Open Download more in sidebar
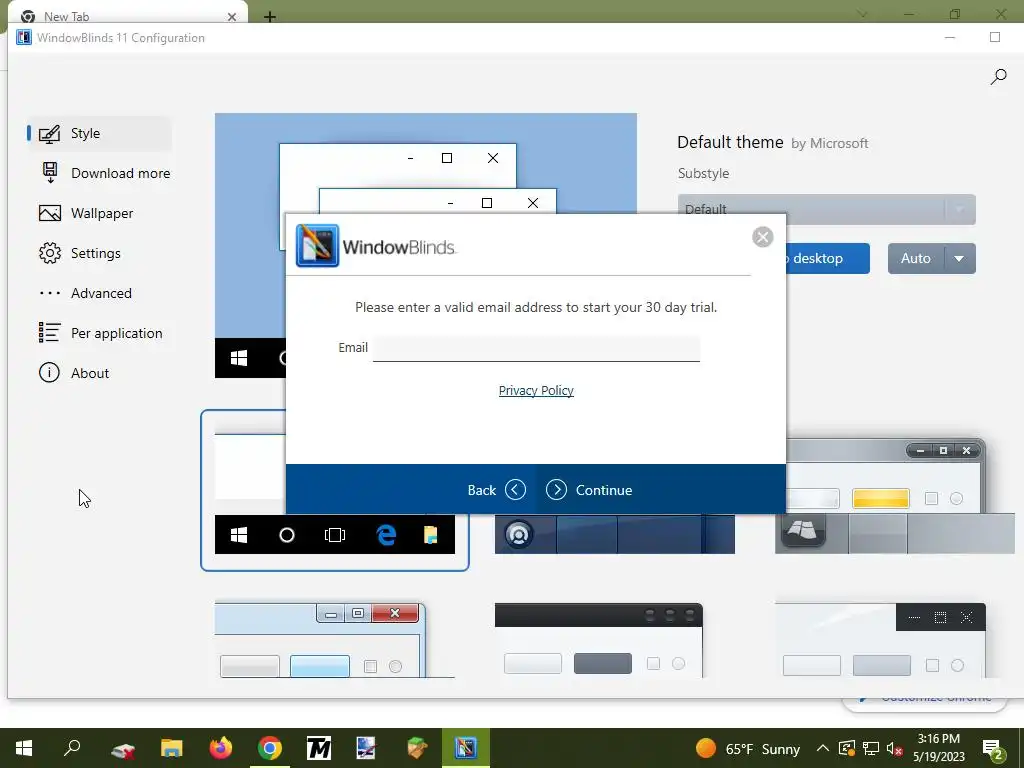Image resolution: width=1024 pixels, height=768 pixels. click(x=104, y=173)
